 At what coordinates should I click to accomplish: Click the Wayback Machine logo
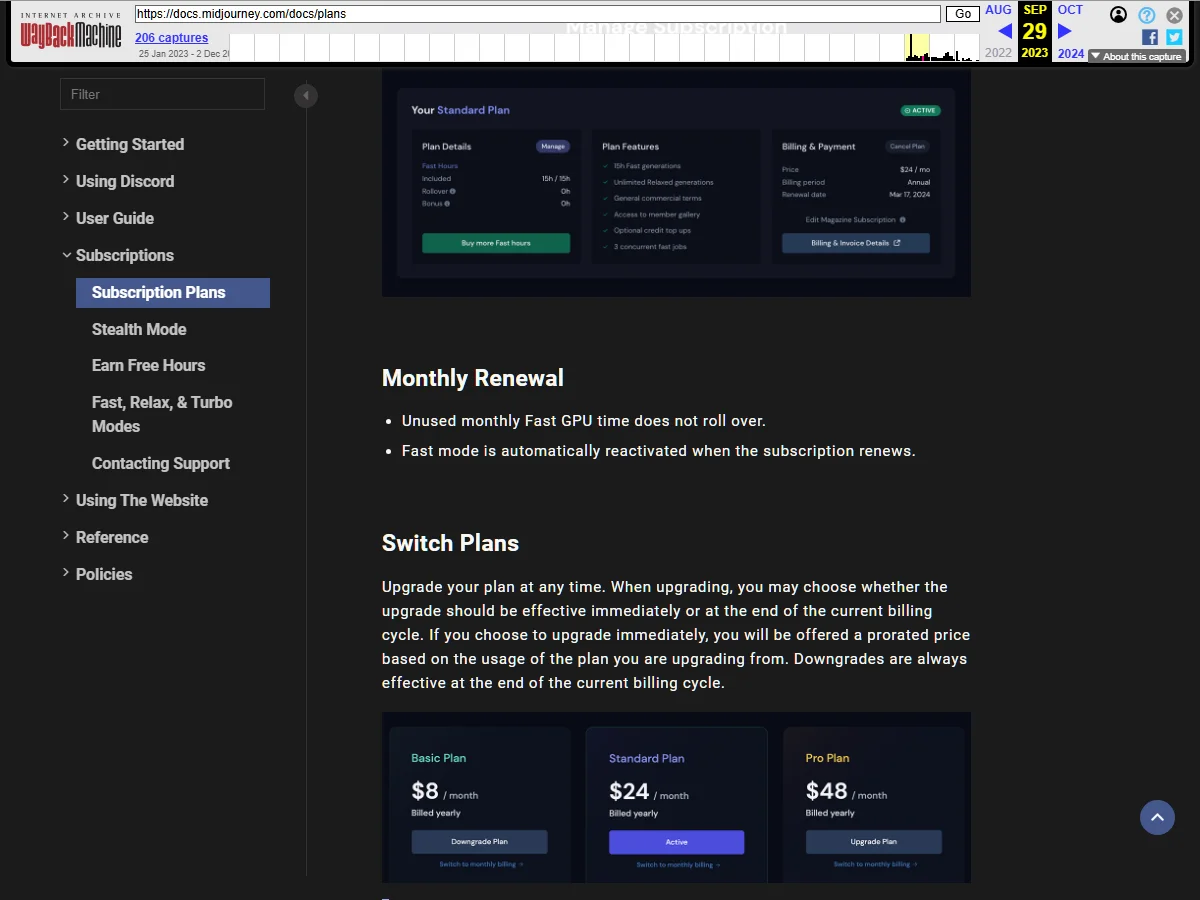pyautogui.click(x=68, y=30)
